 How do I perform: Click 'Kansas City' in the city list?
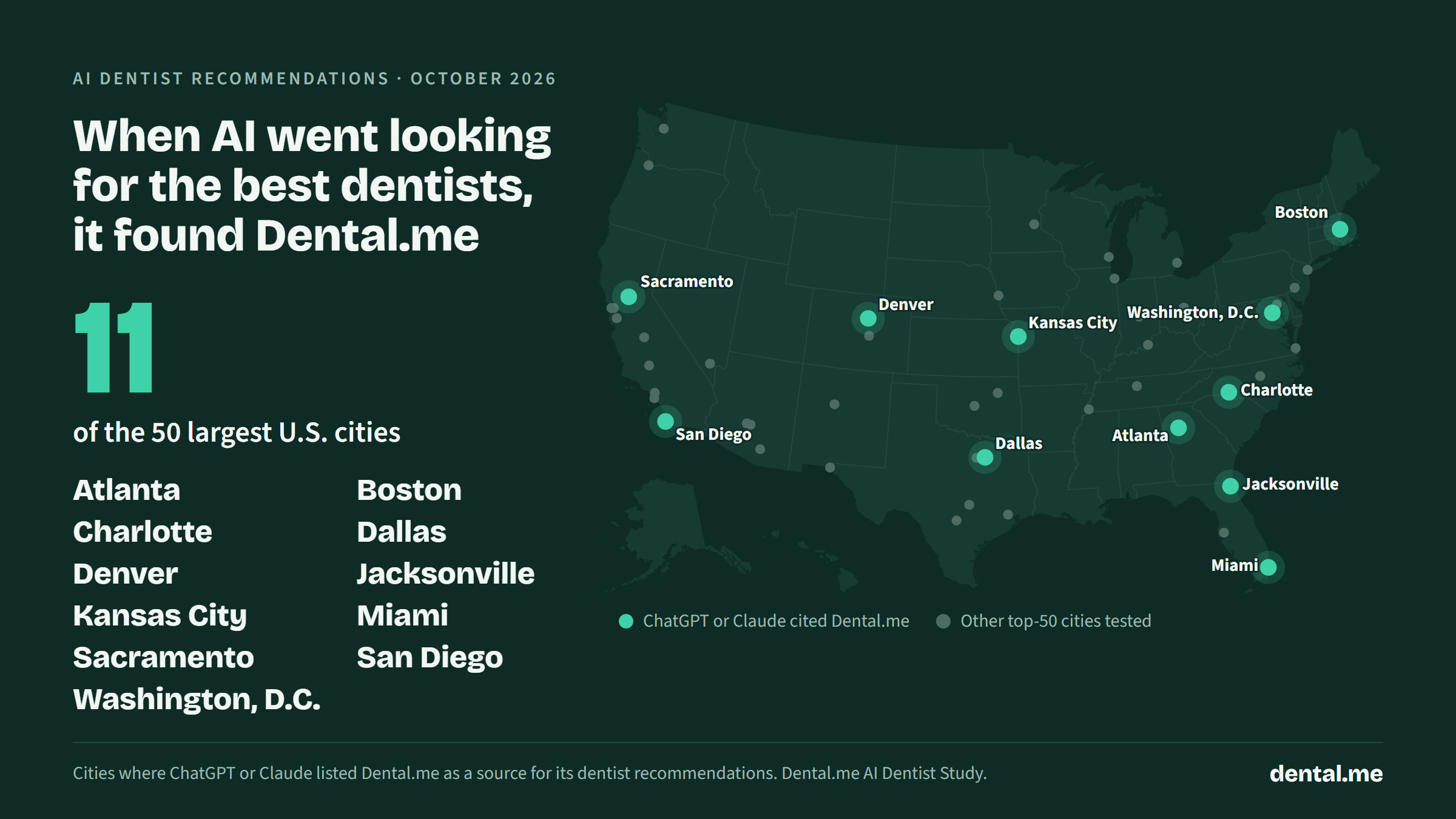(160, 616)
